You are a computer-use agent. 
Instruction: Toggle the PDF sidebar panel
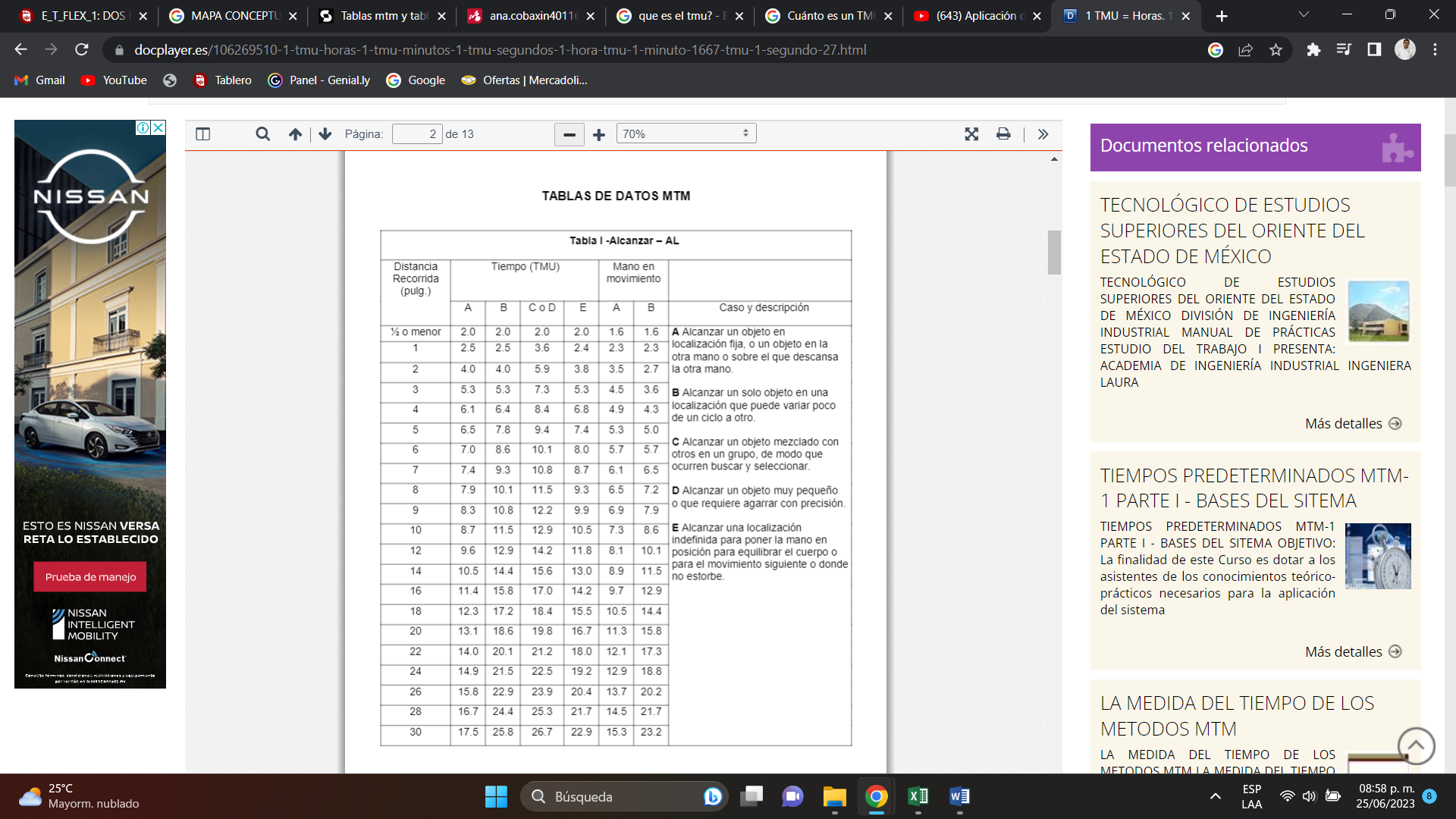(202, 134)
